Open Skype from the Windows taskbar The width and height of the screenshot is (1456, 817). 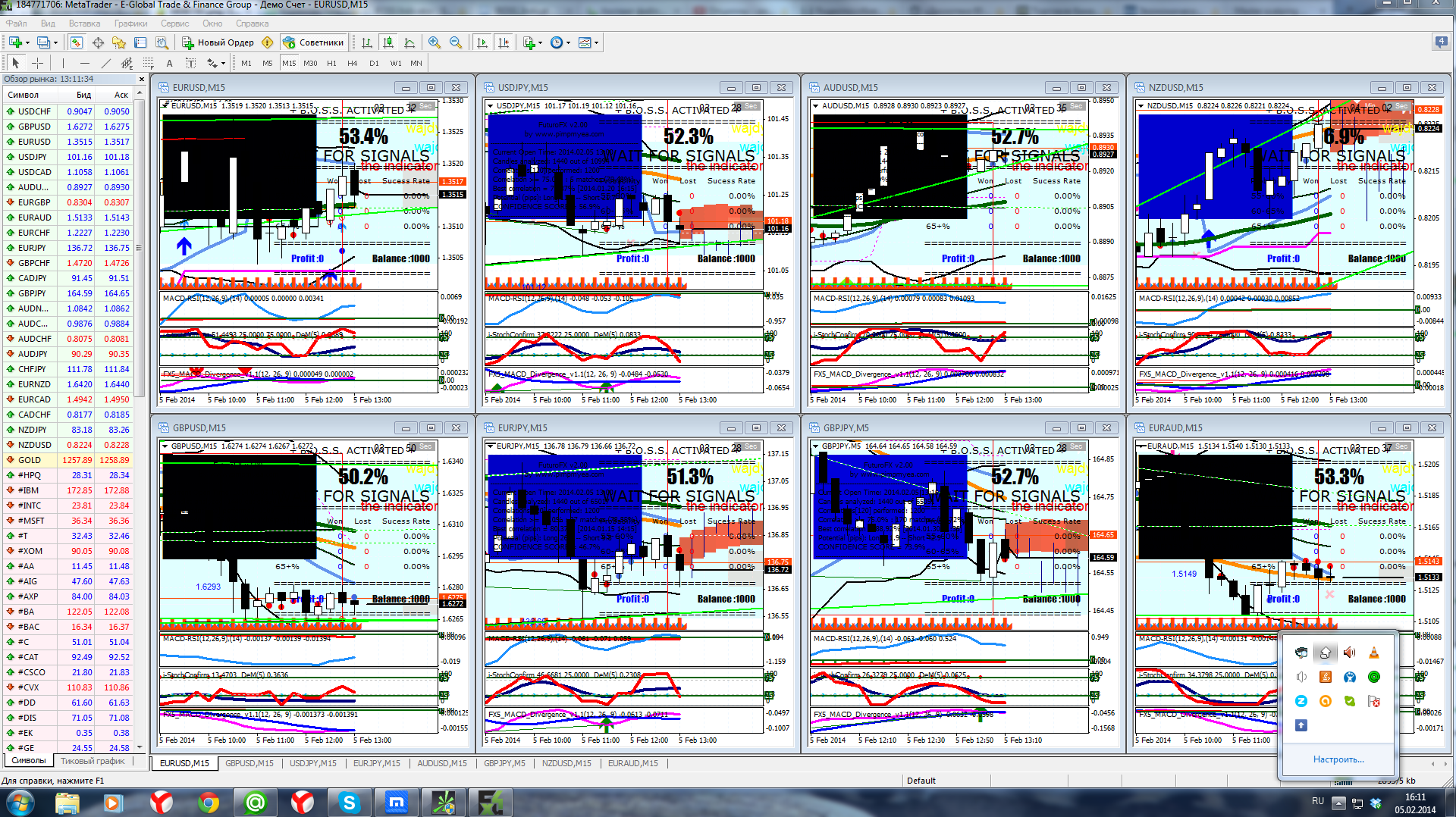349,802
